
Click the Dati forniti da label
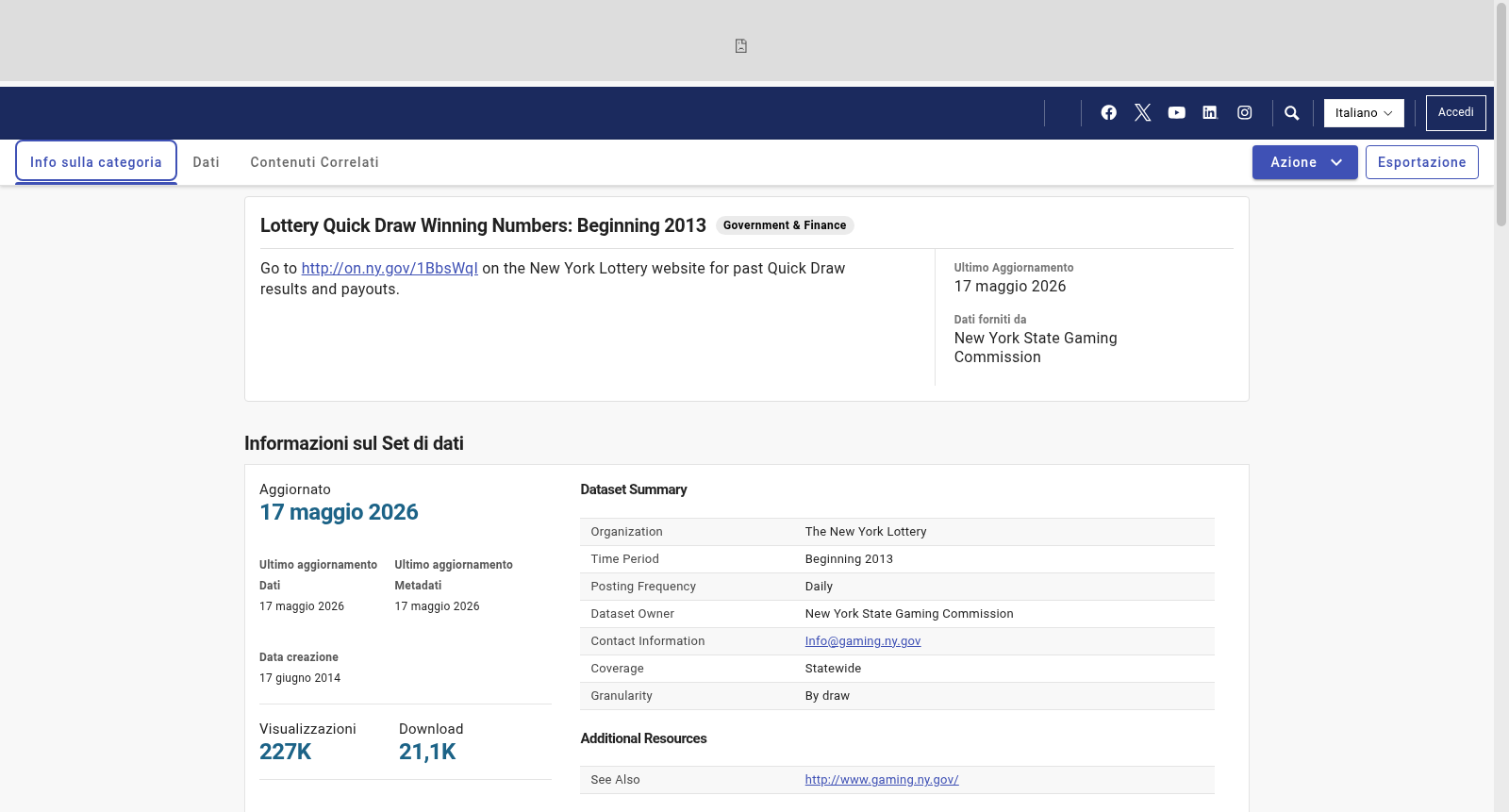click(990, 320)
